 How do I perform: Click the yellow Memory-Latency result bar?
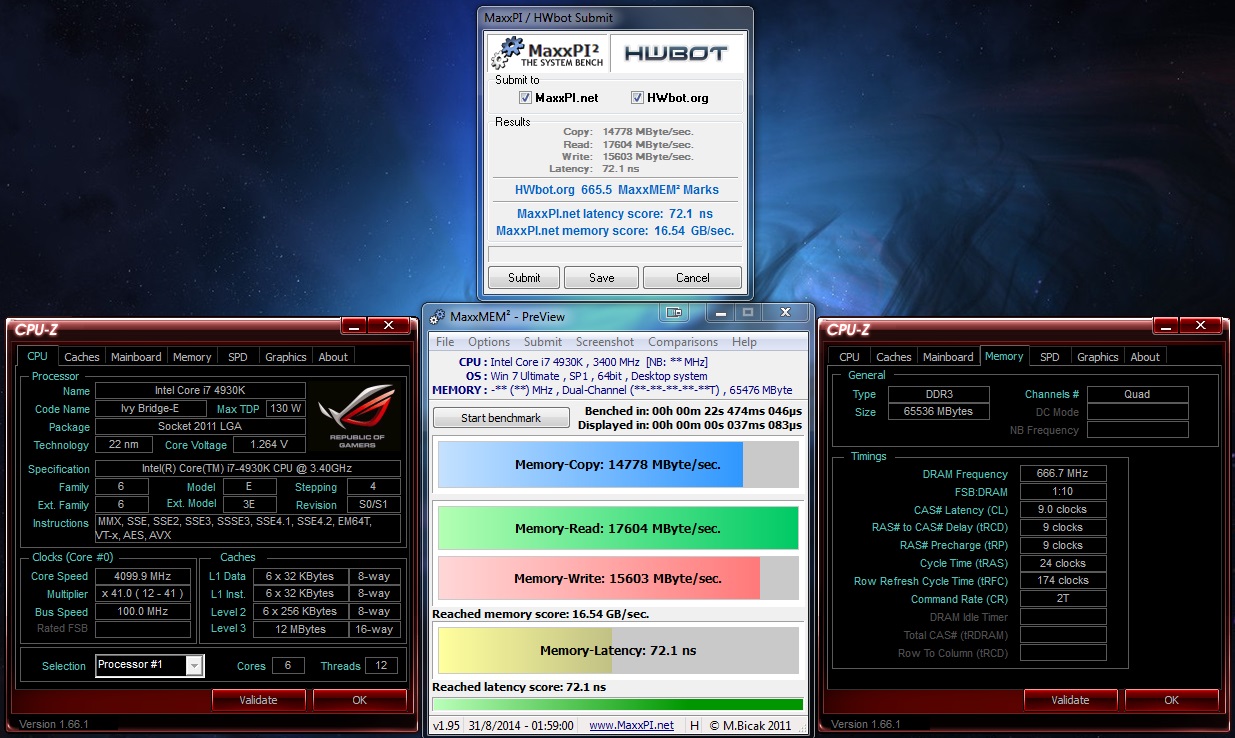click(x=618, y=650)
